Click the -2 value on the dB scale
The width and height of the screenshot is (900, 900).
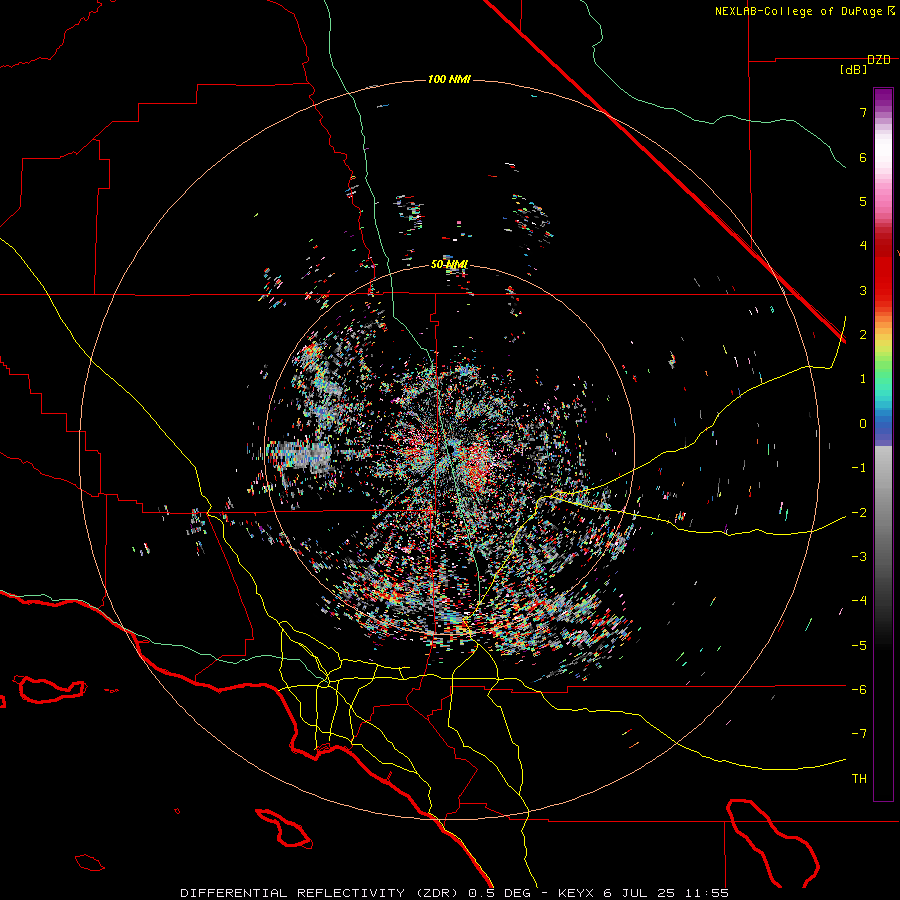[859, 512]
